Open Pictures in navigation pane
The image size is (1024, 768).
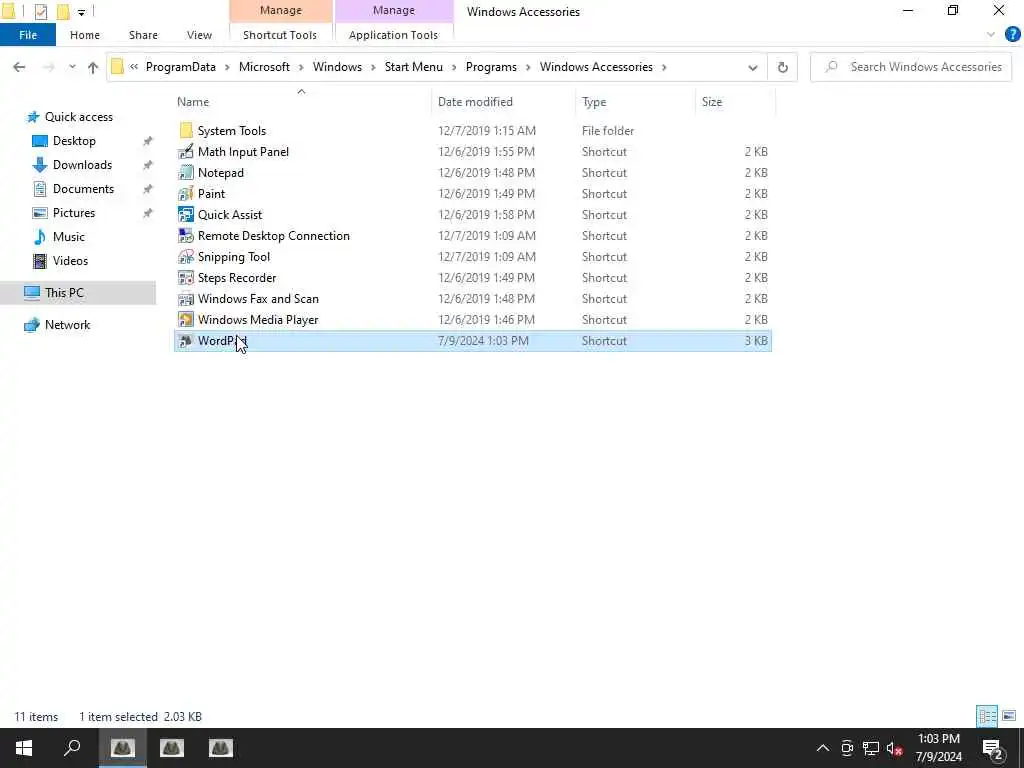point(73,213)
